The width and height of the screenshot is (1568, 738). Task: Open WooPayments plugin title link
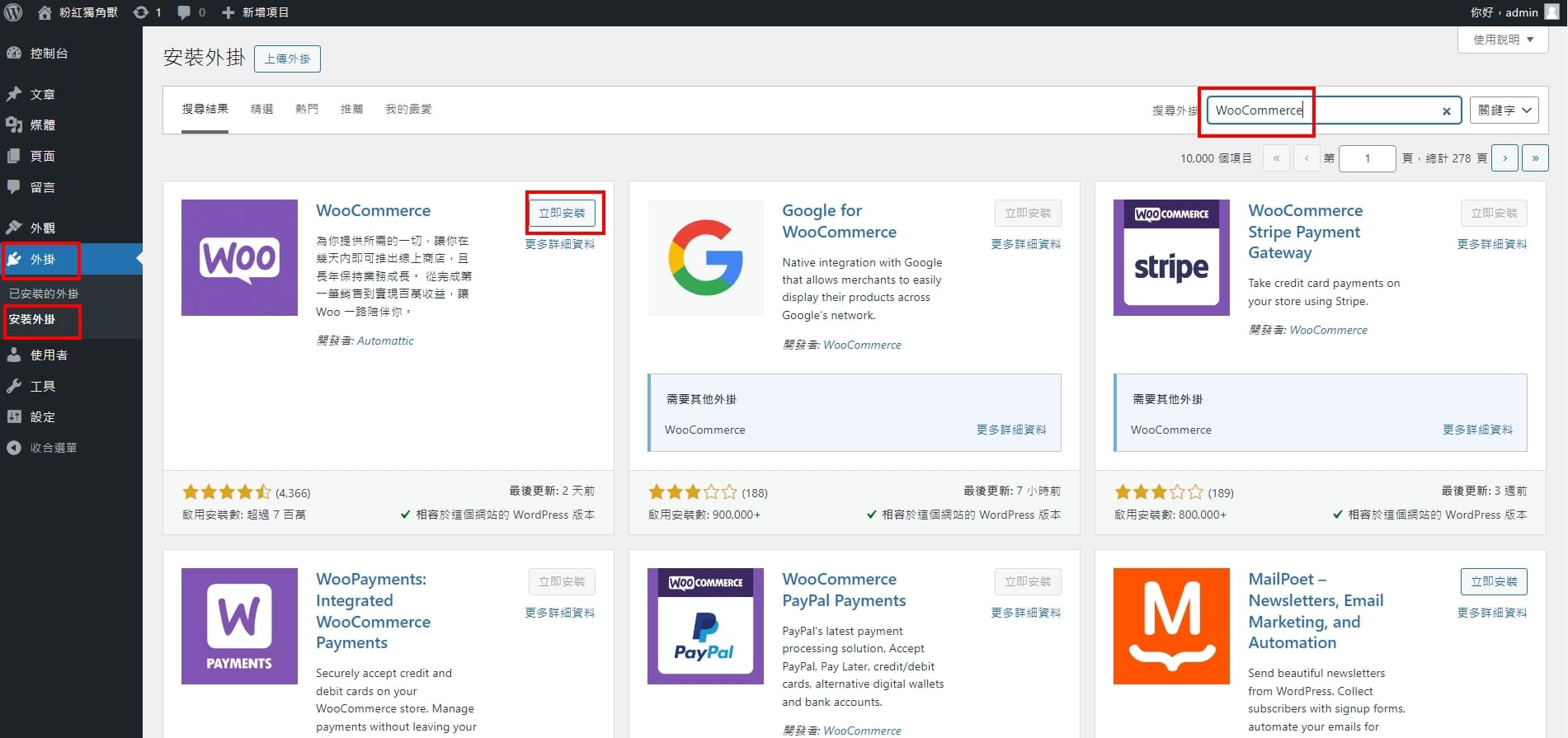(373, 611)
